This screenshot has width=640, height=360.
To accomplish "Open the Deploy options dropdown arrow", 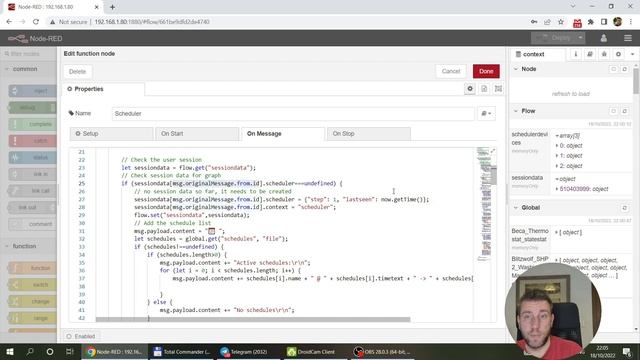I will (580, 38).
